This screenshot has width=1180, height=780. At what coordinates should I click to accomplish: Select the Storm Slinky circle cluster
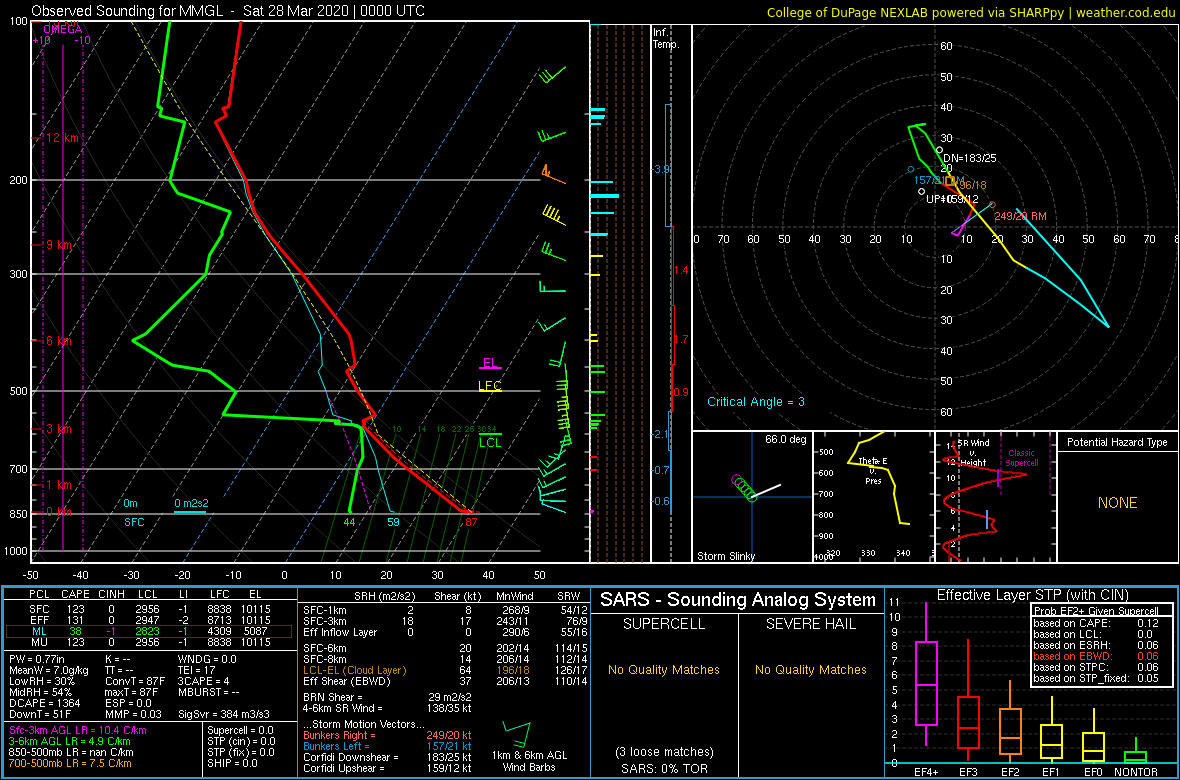point(744,487)
